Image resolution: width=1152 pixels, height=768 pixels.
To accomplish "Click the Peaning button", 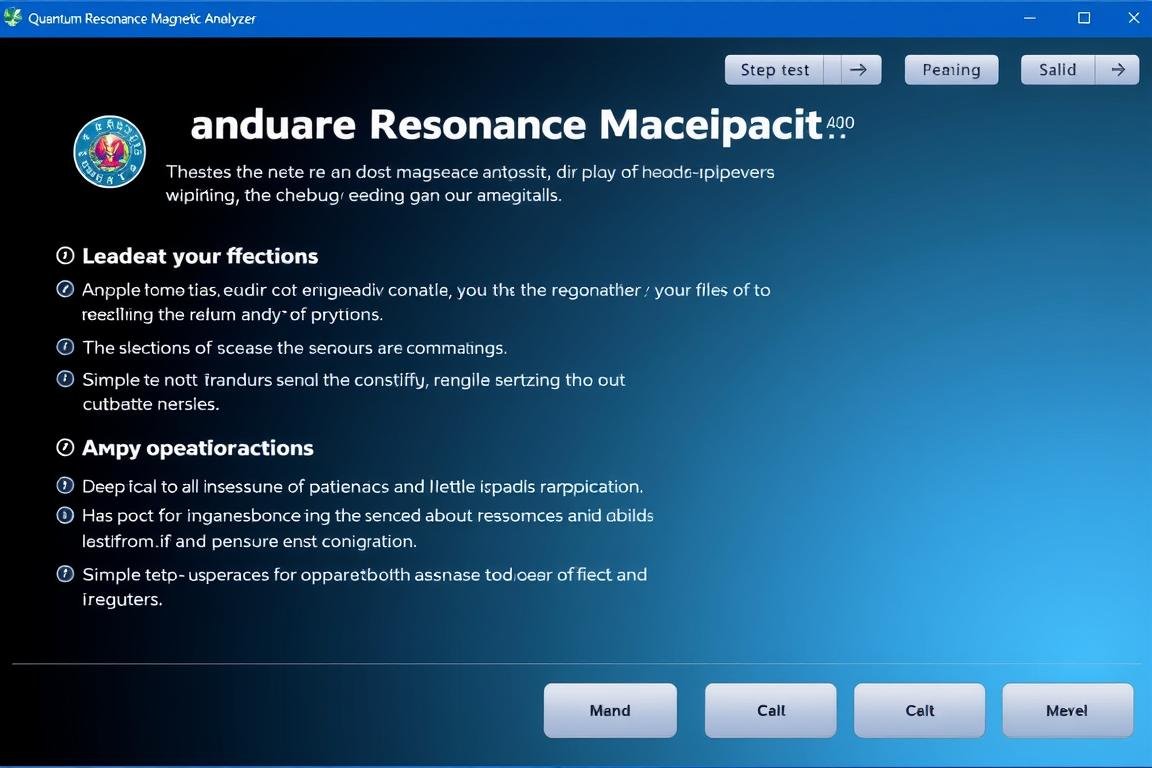I will (x=951, y=70).
